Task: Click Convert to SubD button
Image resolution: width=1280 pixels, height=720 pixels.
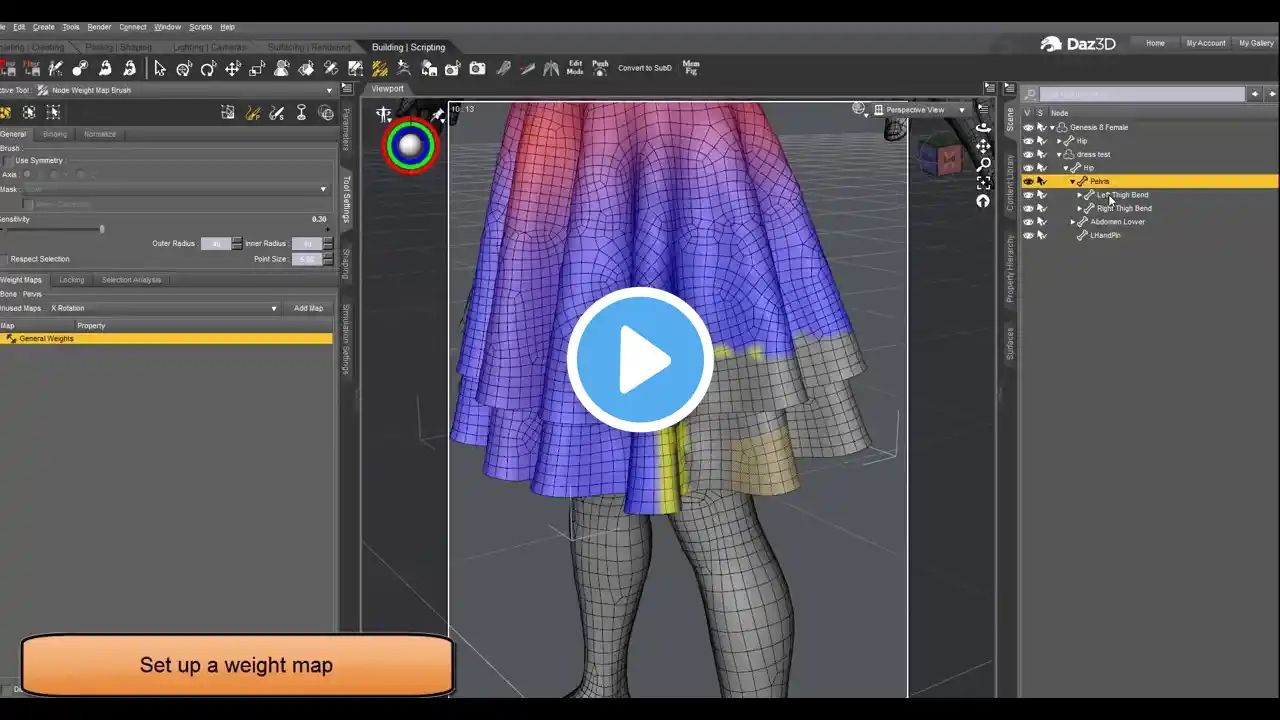Action: click(644, 68)
